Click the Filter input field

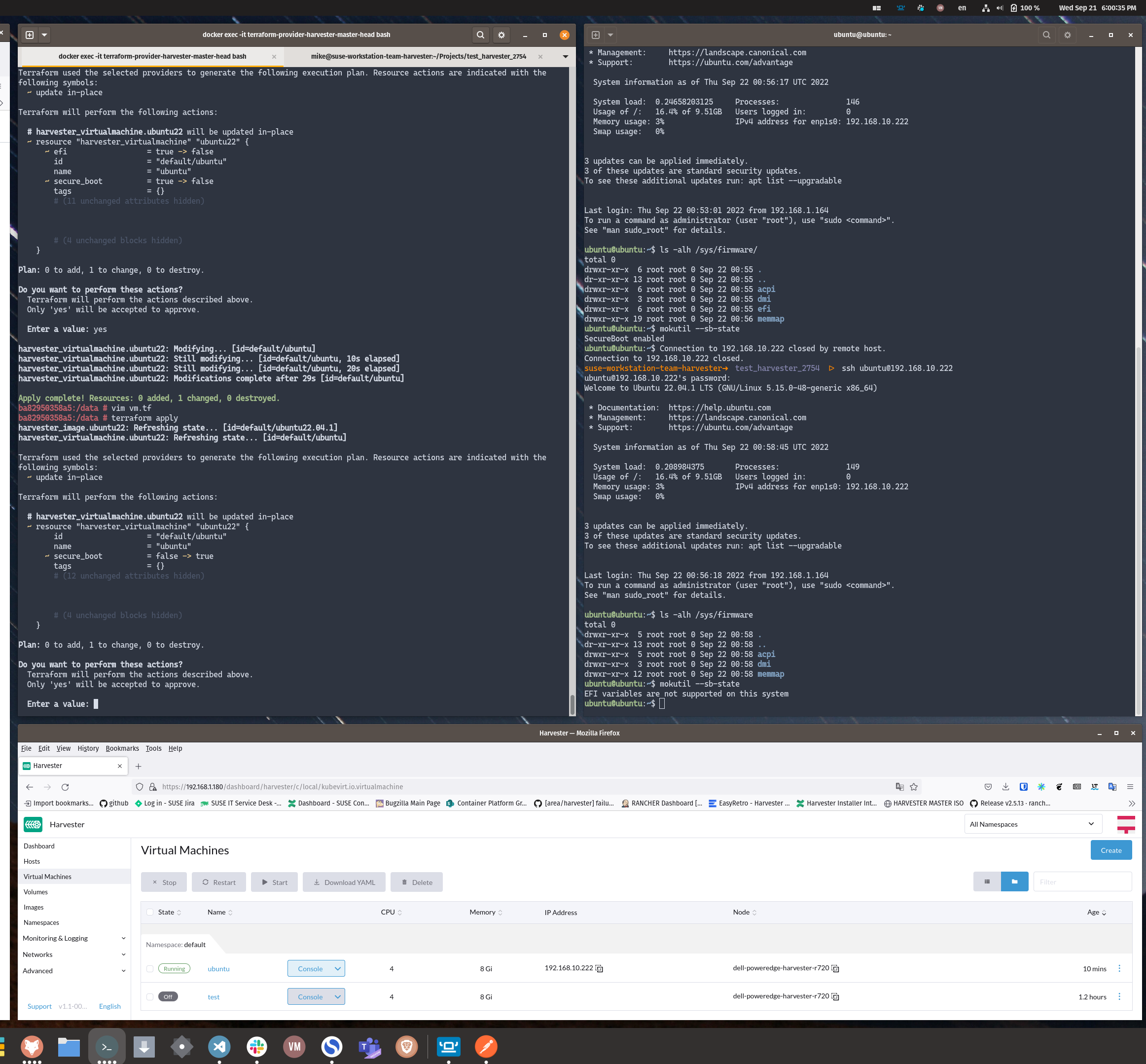point(1082,881)
